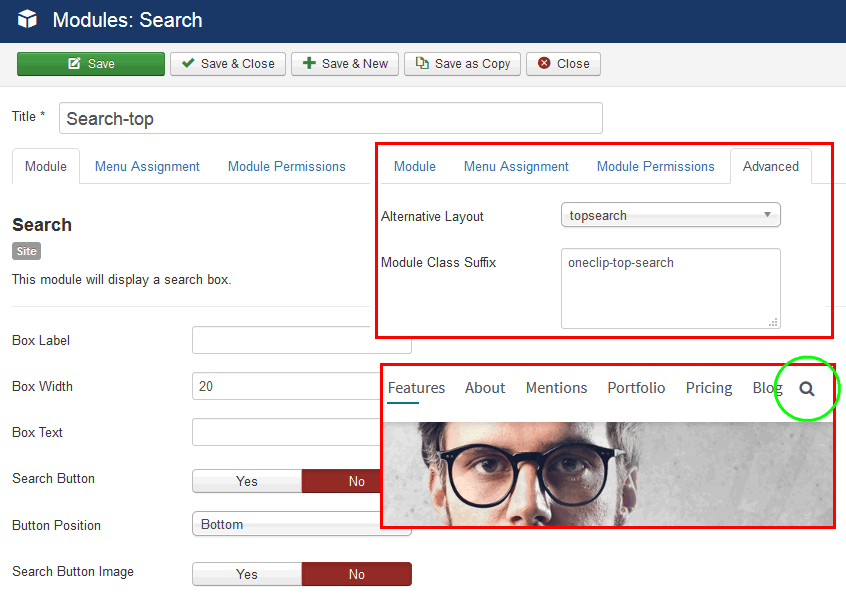Image resolution: width=846 pixels, height=601 pixels.
Task: Open the Menu Assignment tab on left
Action: pos(147,167)
